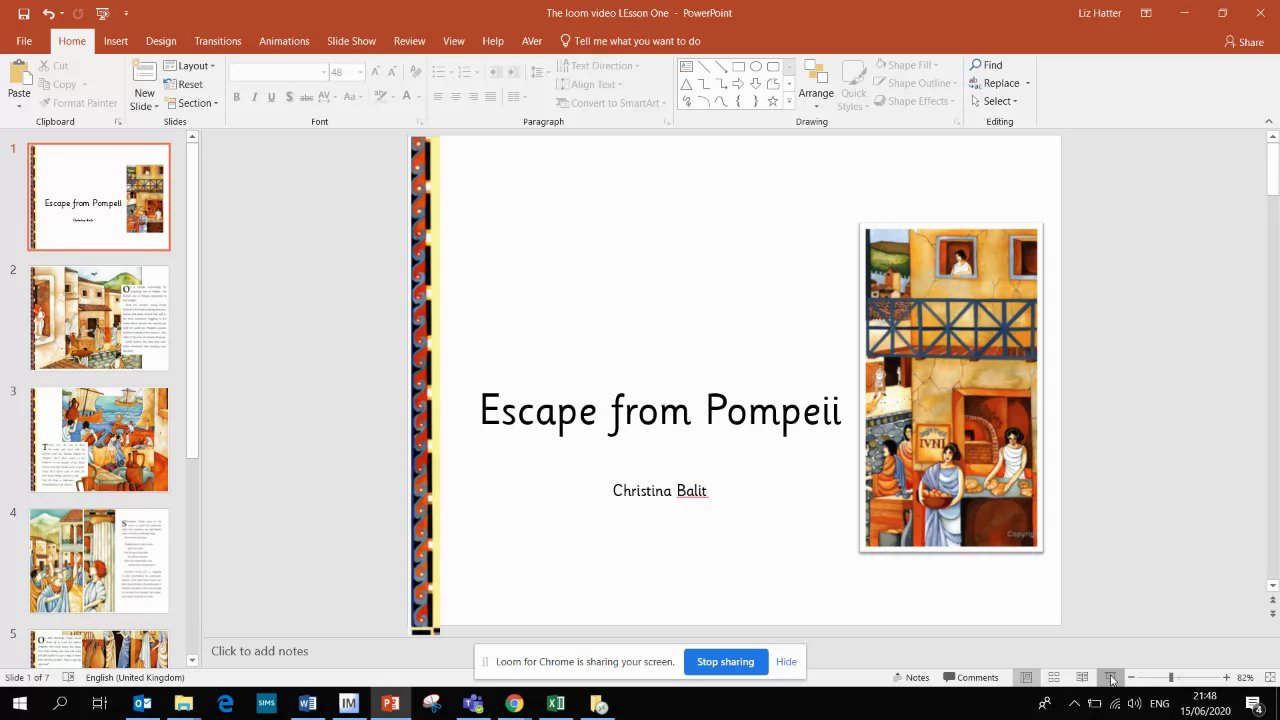Start presentation from beginning icon
Screen dimensions: 1280x720
click(102, 13)
